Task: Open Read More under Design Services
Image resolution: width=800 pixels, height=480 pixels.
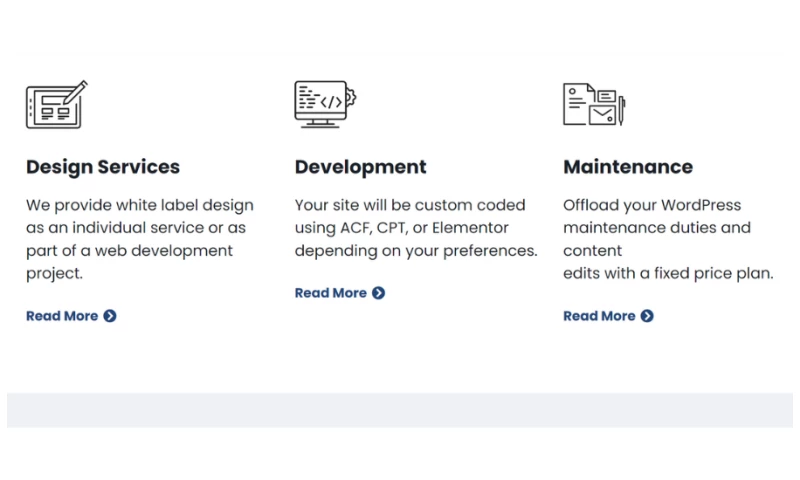Action: pyautogui.click(x=62, y=316)
